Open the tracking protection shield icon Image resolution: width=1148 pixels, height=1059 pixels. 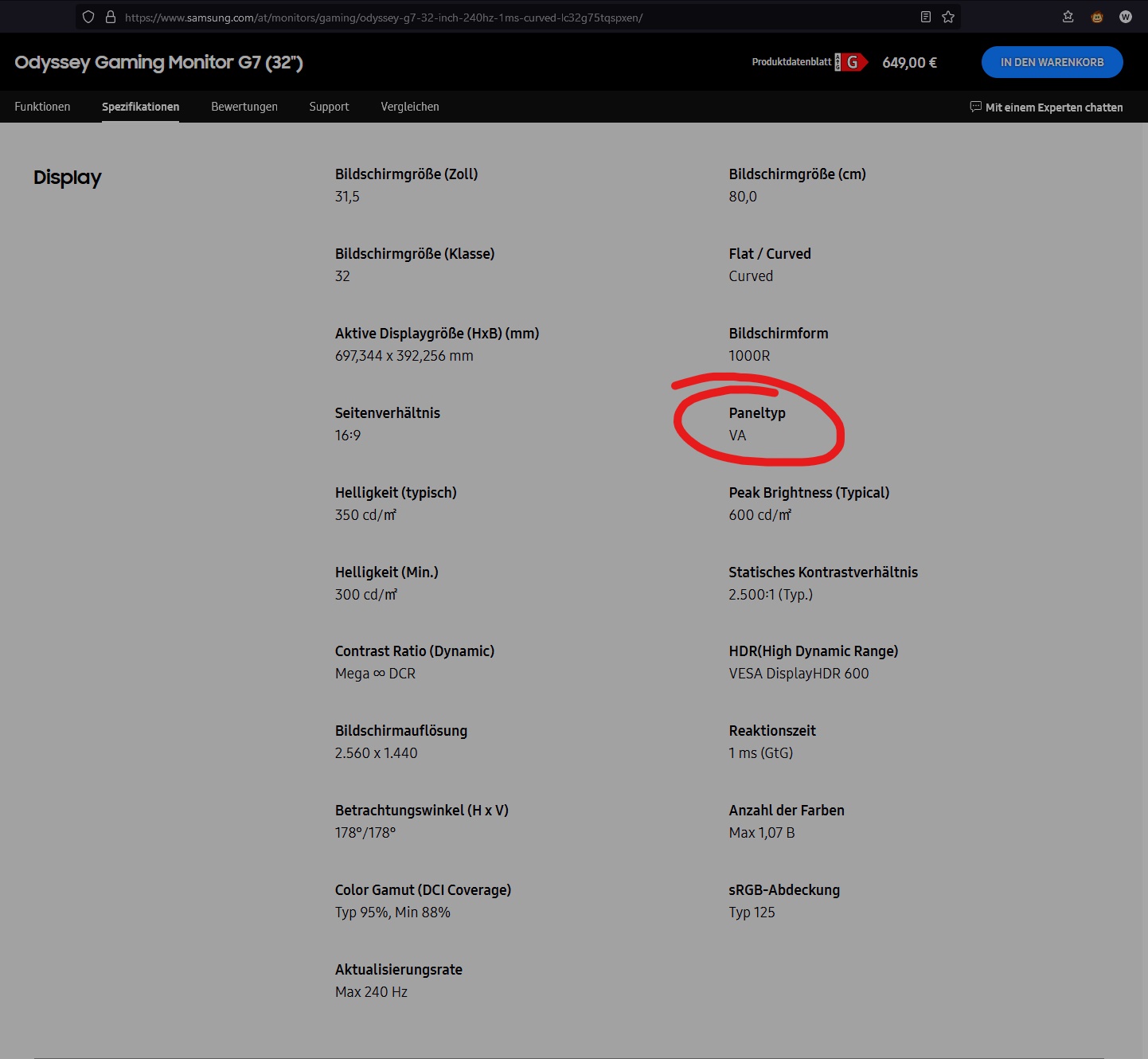88,17
